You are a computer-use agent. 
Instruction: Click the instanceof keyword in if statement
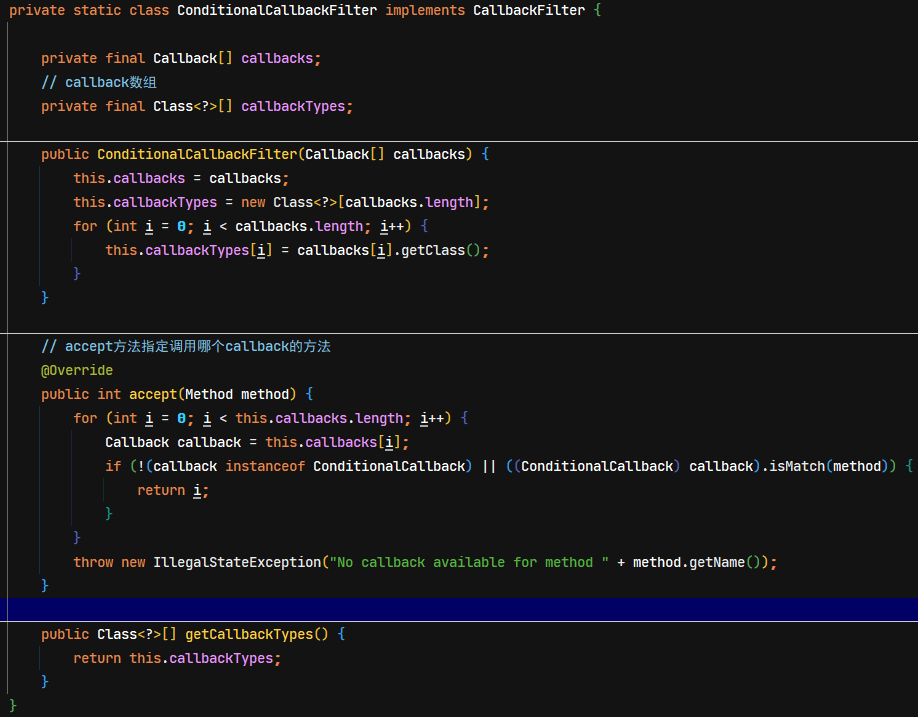tap(265, 466)
